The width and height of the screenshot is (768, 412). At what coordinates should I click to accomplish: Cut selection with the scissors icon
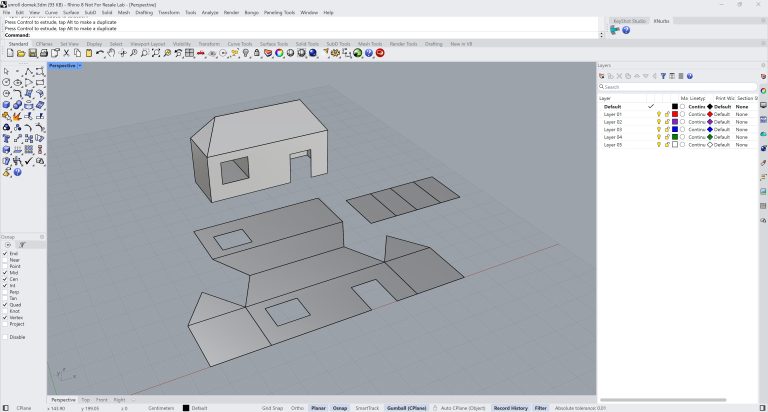(66, 53)
